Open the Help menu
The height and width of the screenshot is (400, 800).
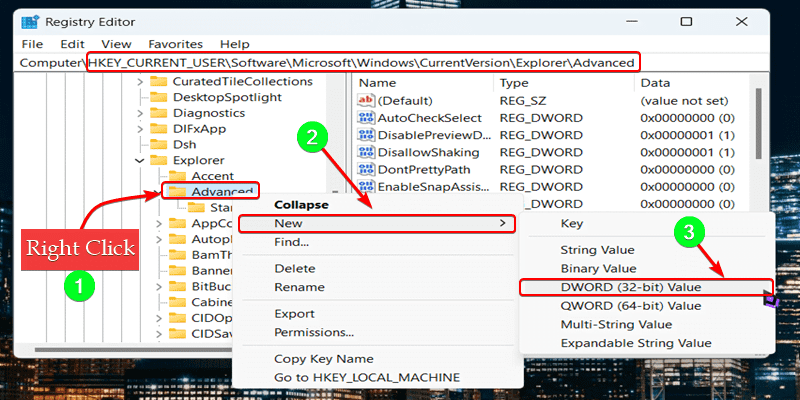point(235,44)
